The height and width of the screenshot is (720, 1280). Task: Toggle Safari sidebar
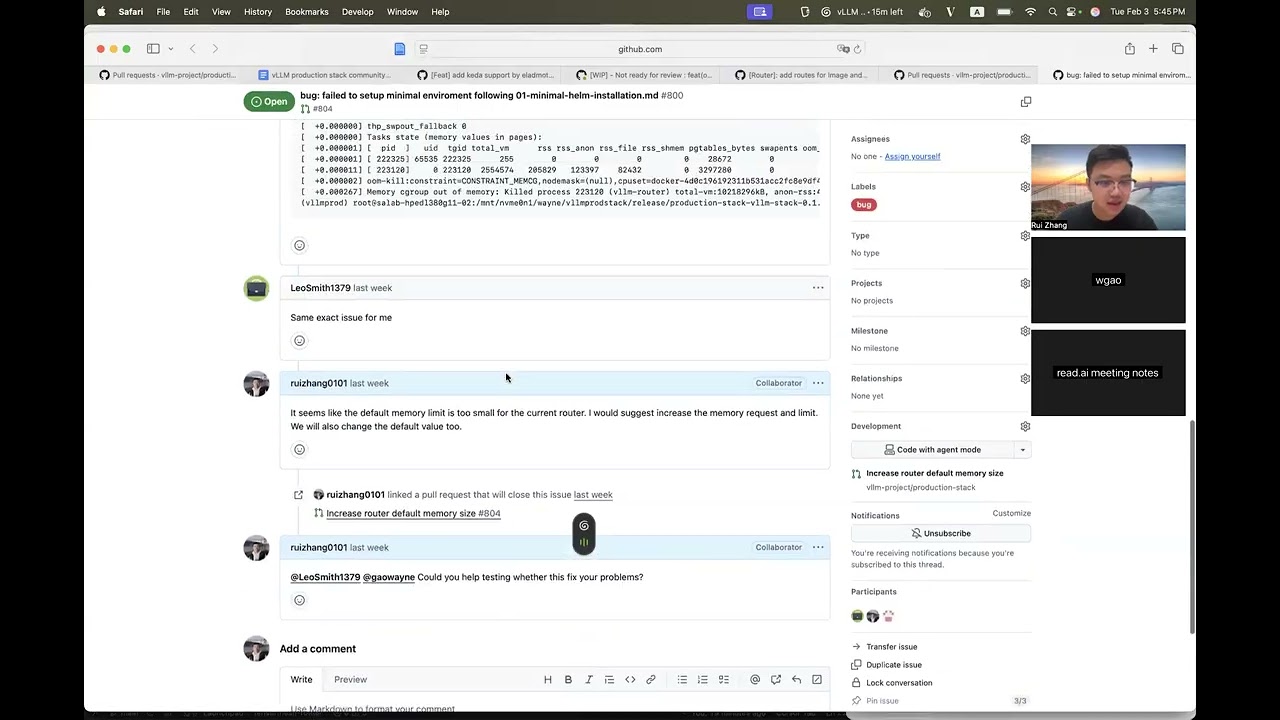(x=153, y=49)
